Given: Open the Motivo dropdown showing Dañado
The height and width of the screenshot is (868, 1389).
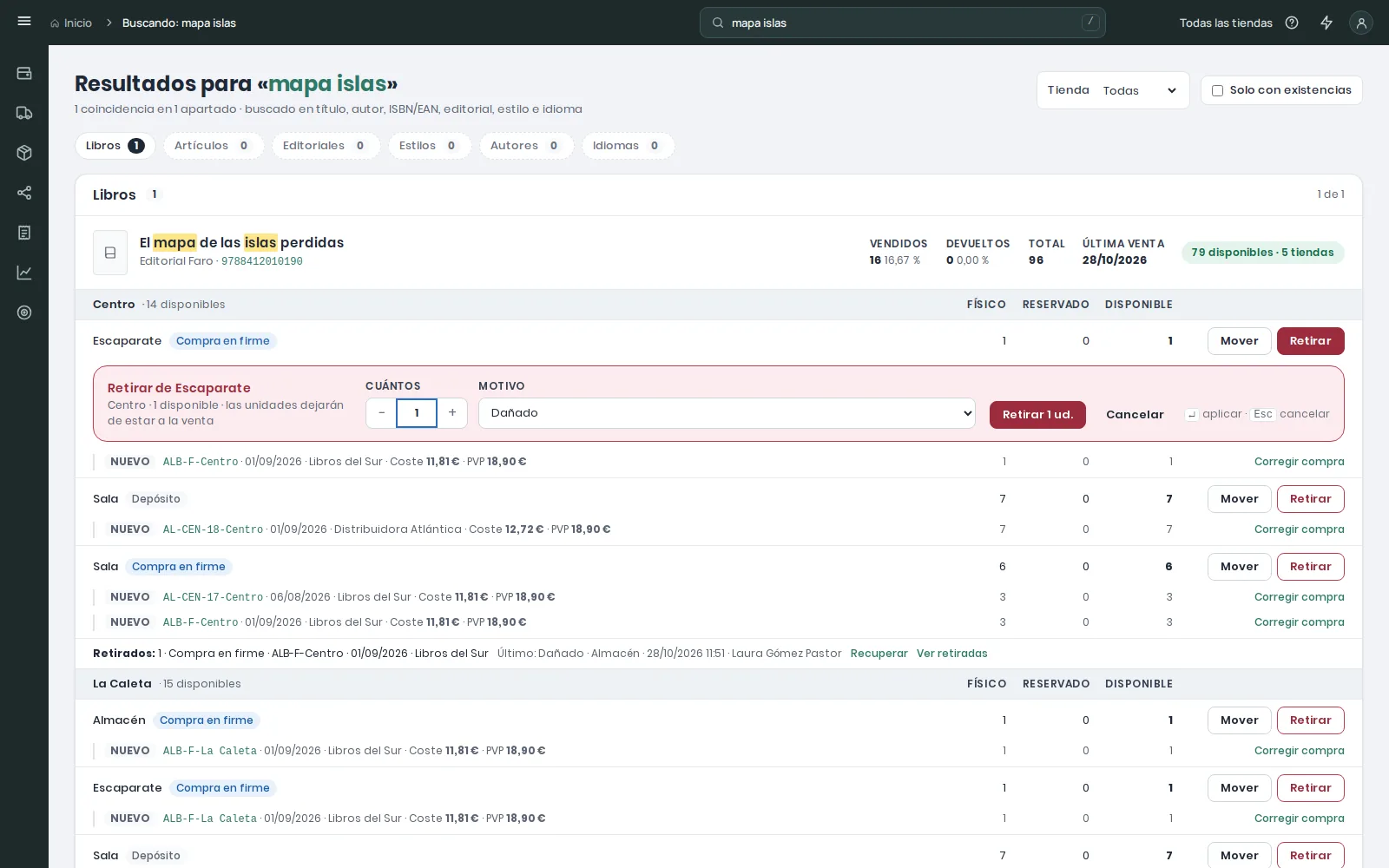Looking at the screenshot, I should (x=727, y=413).
